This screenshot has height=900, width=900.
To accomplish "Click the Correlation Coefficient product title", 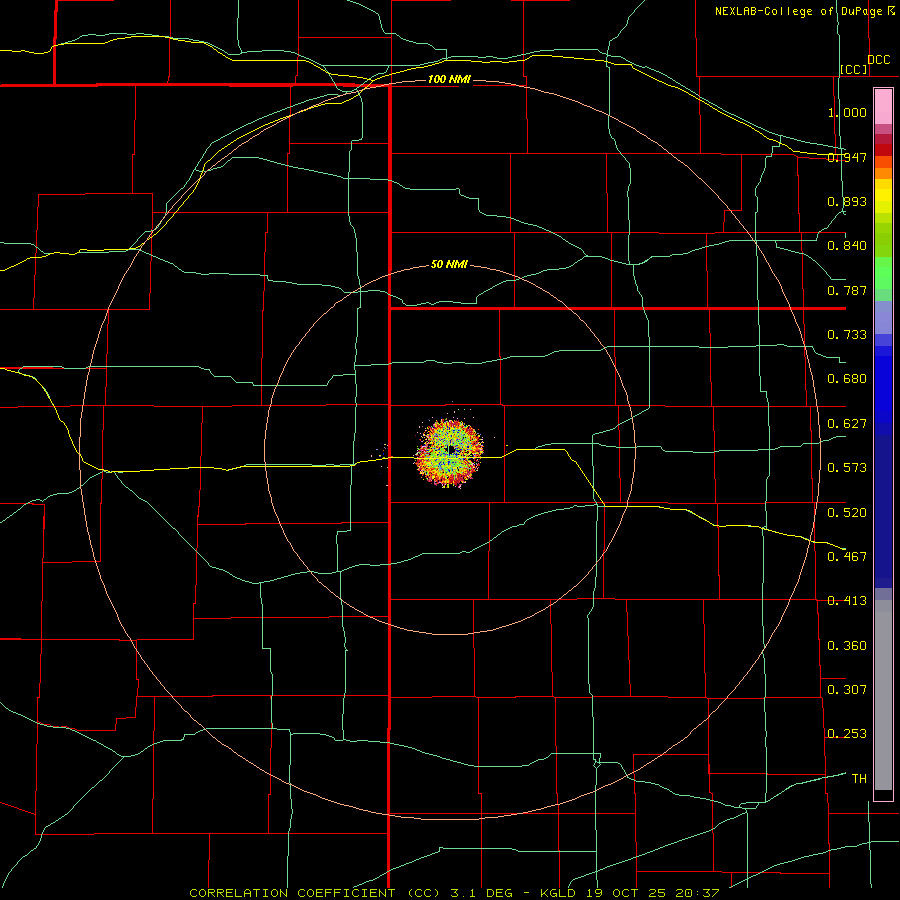I will tap(454, 893).
